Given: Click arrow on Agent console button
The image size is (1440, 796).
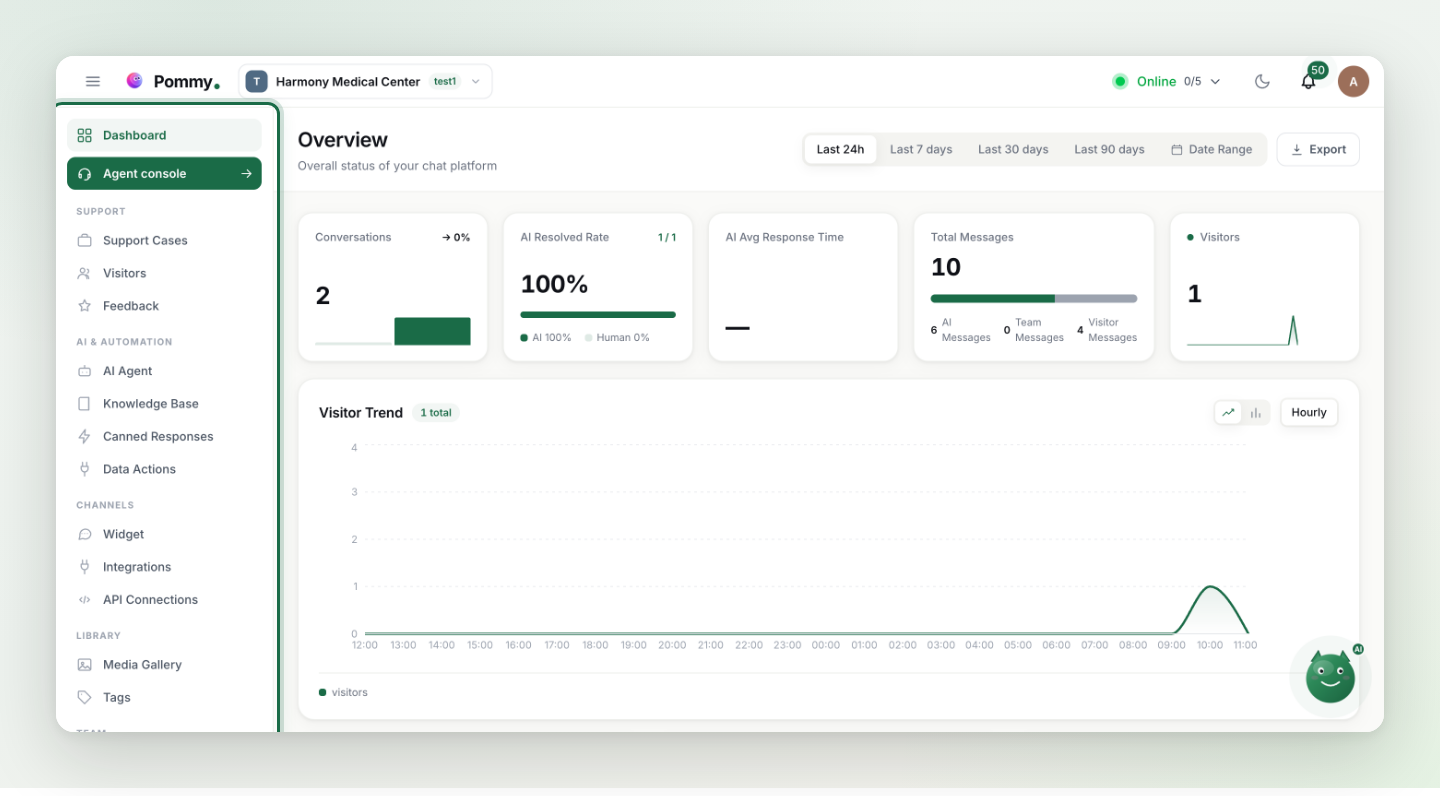Looking at the screenshot, I should tap(246, 174).
